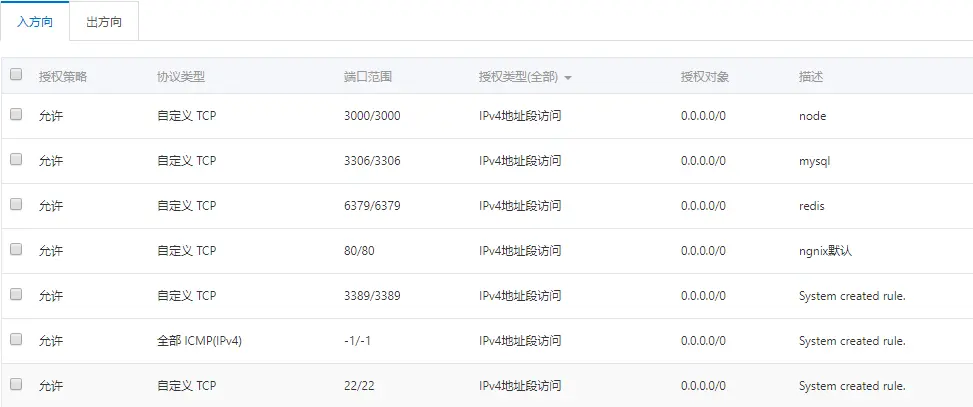Select port range 80/80
This screenshot has height=407, width=973.
[359, 251]
